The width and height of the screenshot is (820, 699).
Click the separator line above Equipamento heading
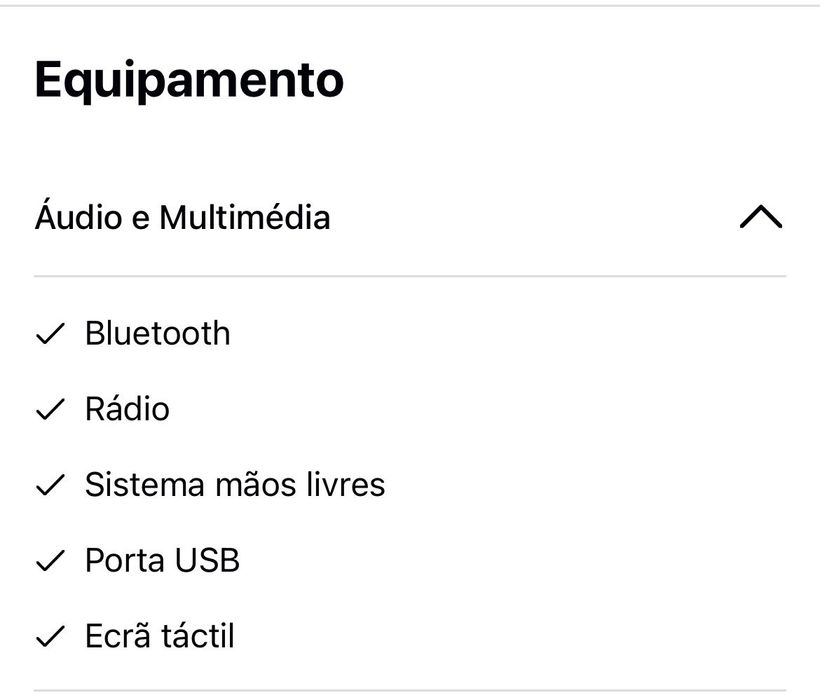click(x=410, y=6)
